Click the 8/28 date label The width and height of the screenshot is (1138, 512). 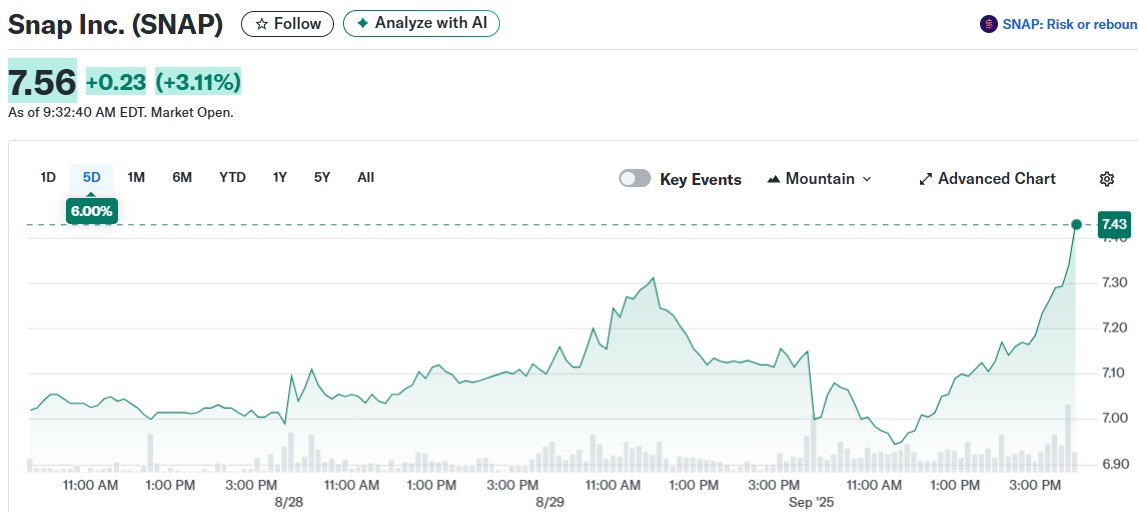click(289, 502)
